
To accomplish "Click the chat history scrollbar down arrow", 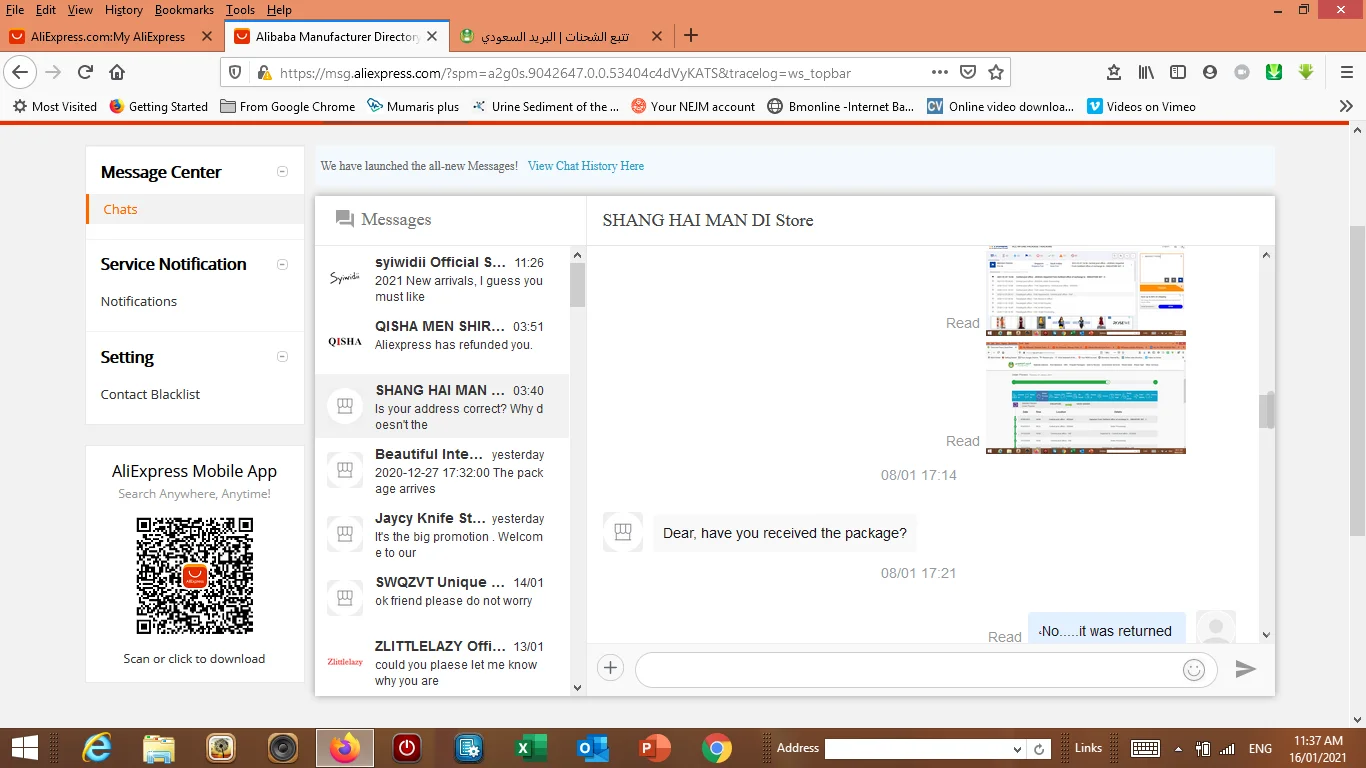I will 1267,634.
